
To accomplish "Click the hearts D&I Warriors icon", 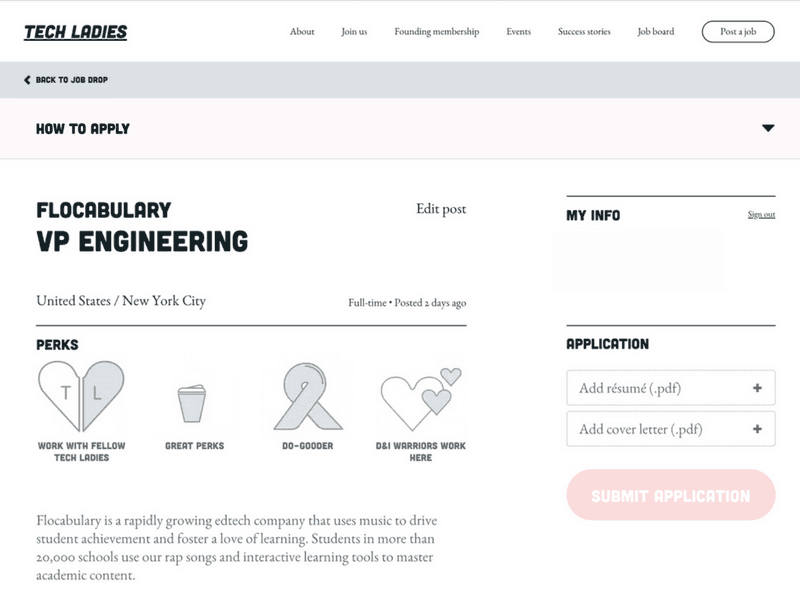I will [421, 398].
